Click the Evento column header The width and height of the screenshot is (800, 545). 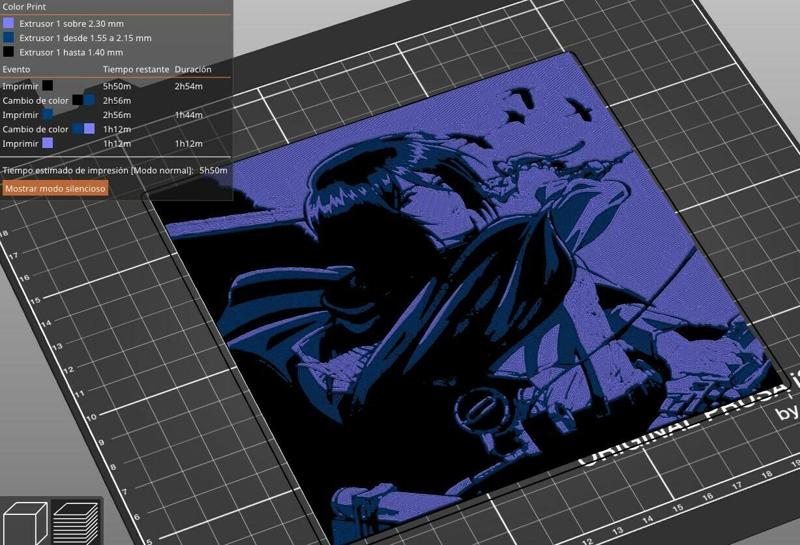click(x=16, y=69)
